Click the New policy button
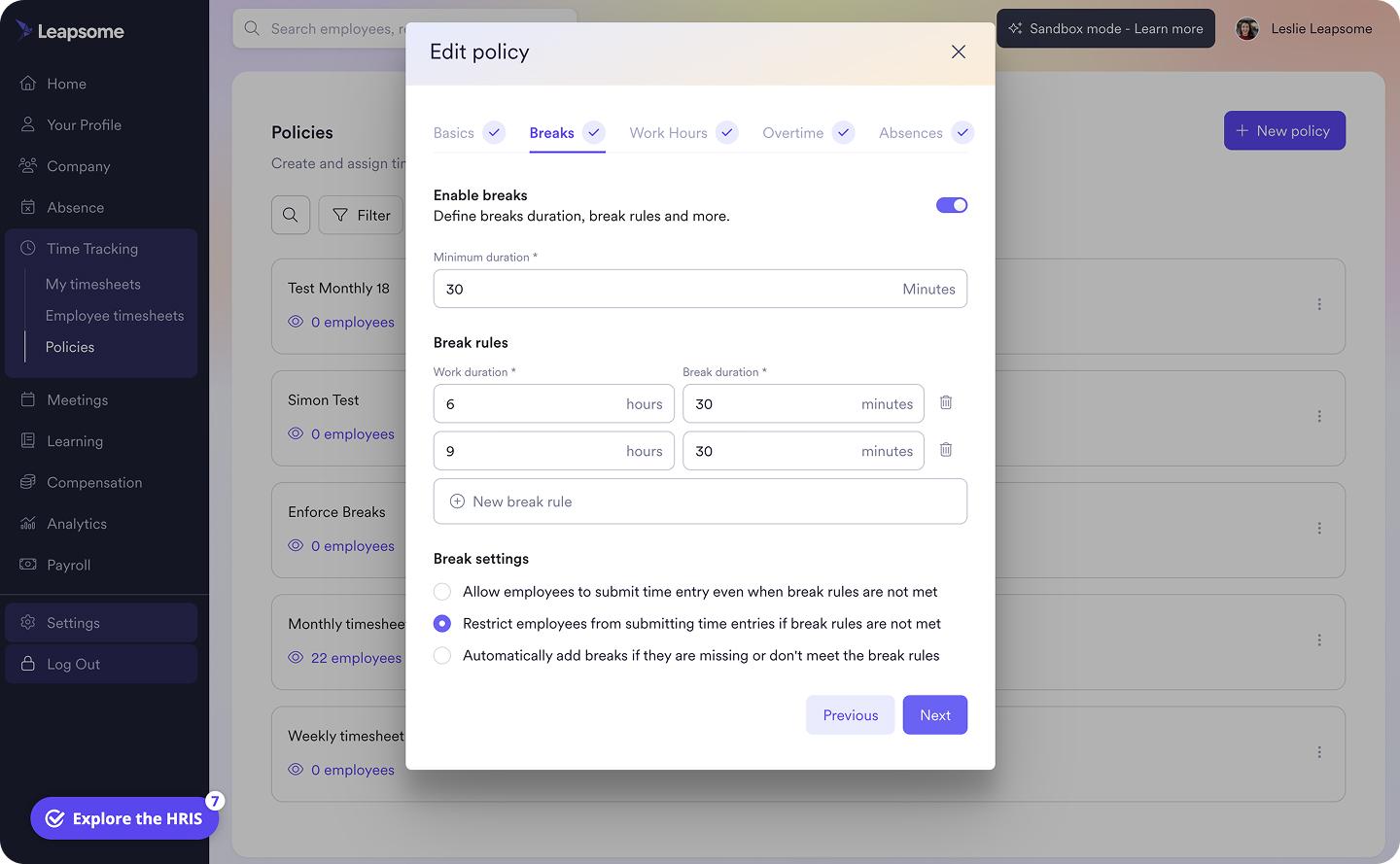Viewport: 1400px width, 864px height. coord(1284,130)
